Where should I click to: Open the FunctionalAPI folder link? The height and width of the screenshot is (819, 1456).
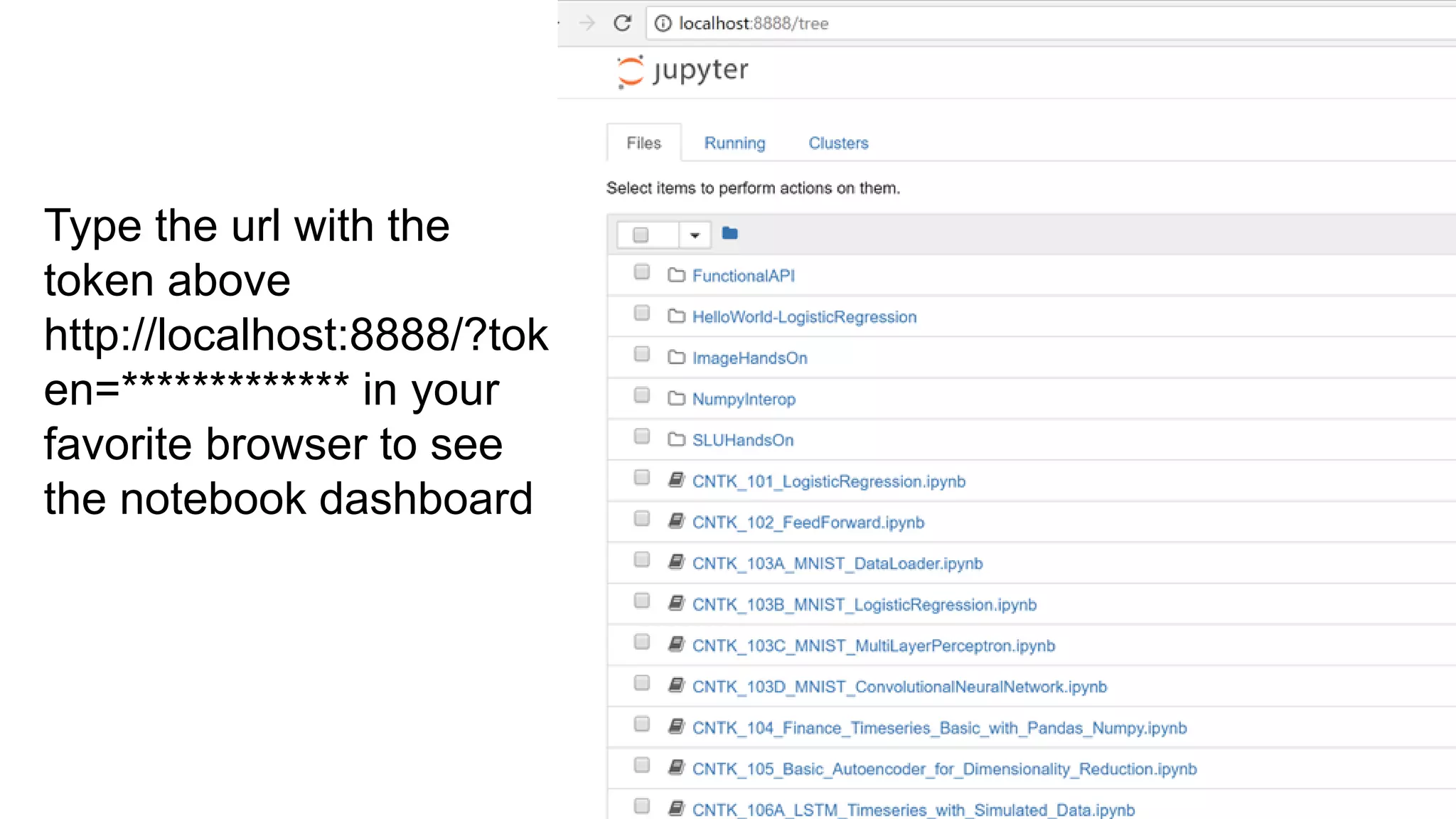tap(744, 276)
